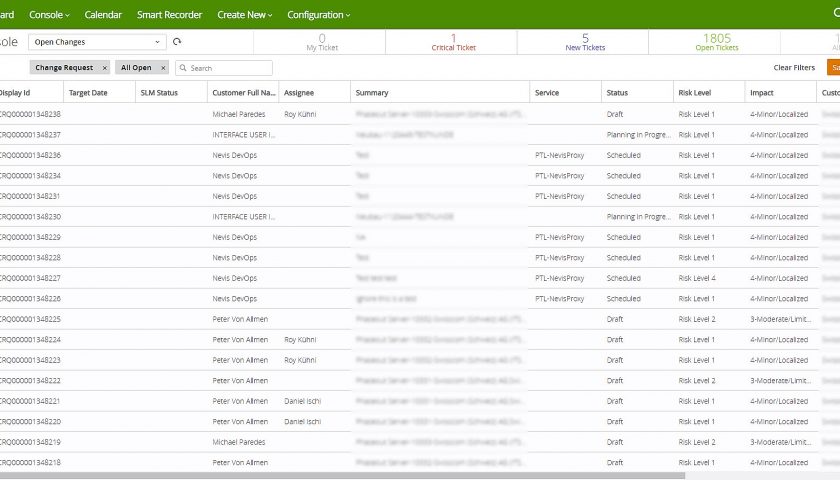Click Clear Filters
The width and height of the screenshot is (840, 480).
tap(793, 68)
